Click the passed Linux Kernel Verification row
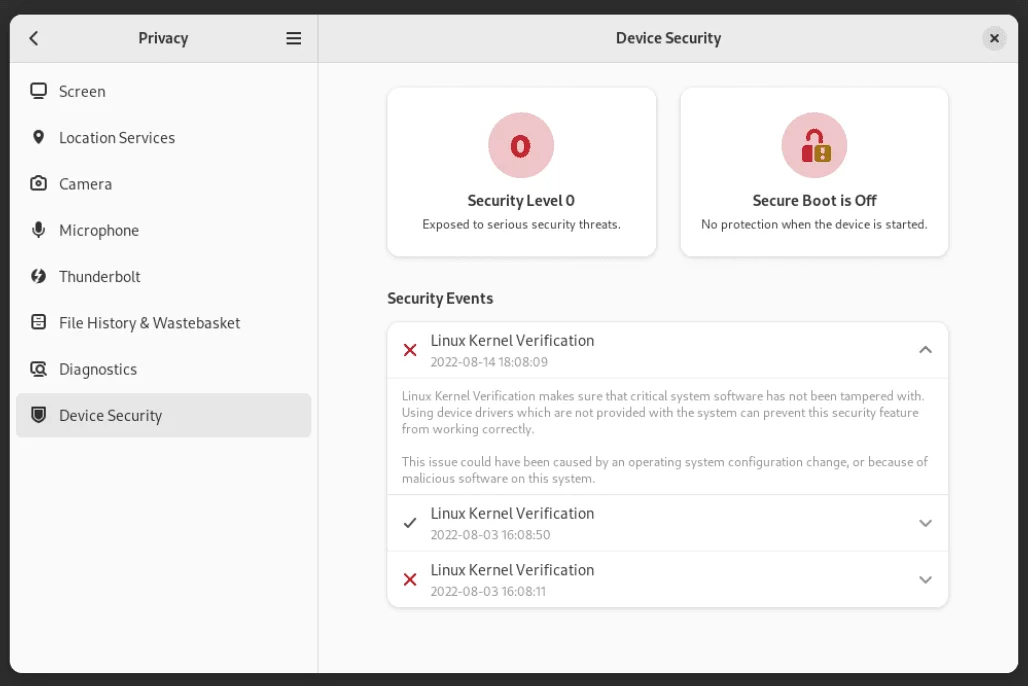This screenshot has height=686, width=1028. (667, 523)
